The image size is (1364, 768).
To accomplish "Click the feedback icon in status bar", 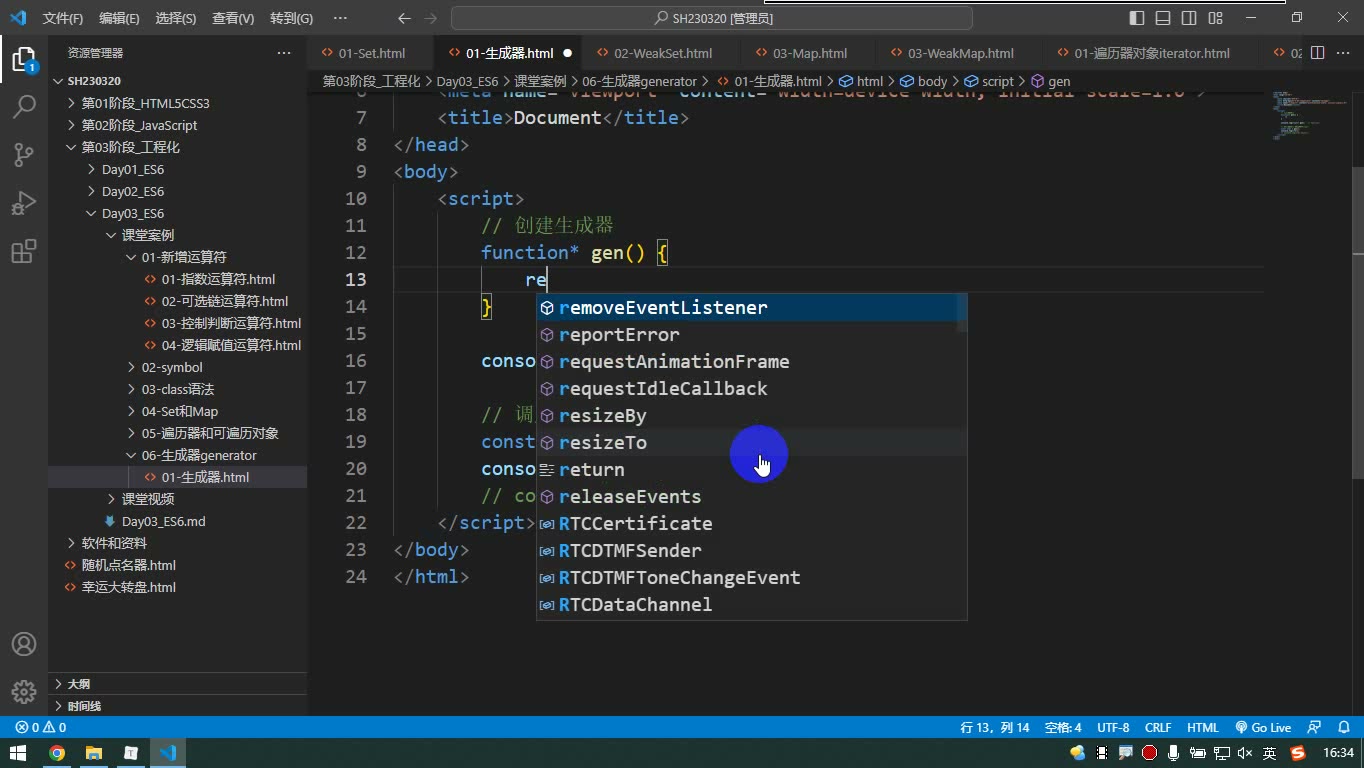I will 1315,728.
